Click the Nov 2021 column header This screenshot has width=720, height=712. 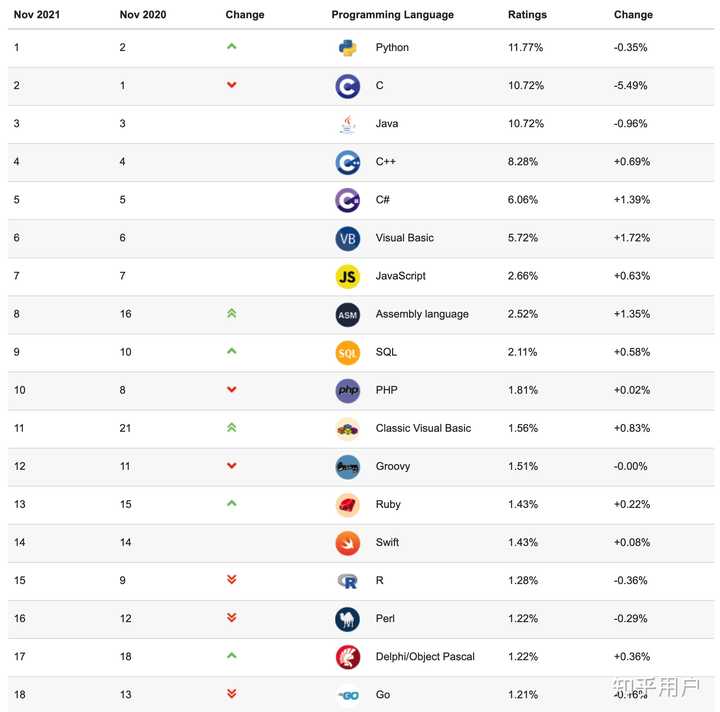[37, 15]
